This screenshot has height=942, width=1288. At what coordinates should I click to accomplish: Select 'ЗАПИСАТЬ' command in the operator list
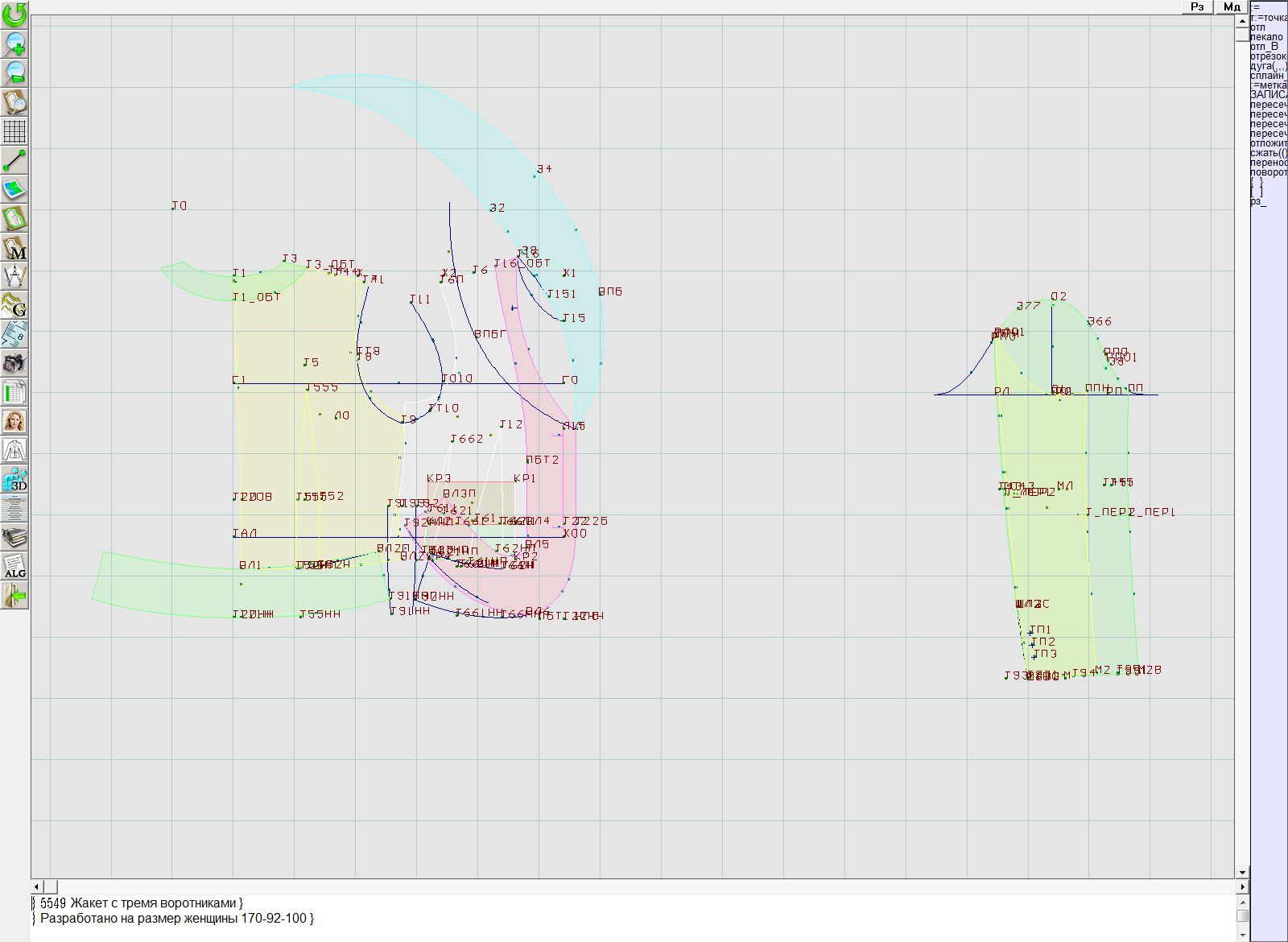pyautogui.click(x=1268, y=95)
